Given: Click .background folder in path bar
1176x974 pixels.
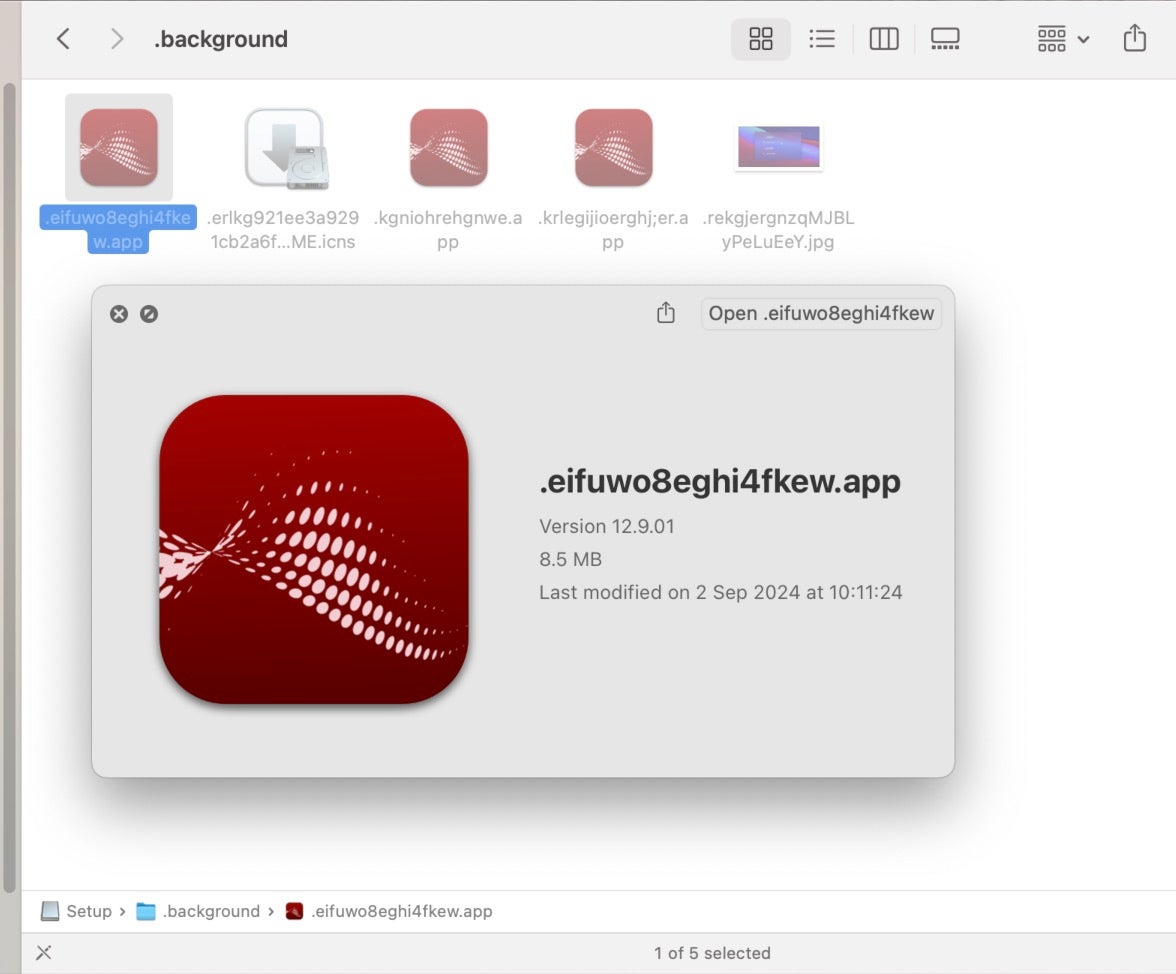Looking at the screenshot, I should coord(198,911).
